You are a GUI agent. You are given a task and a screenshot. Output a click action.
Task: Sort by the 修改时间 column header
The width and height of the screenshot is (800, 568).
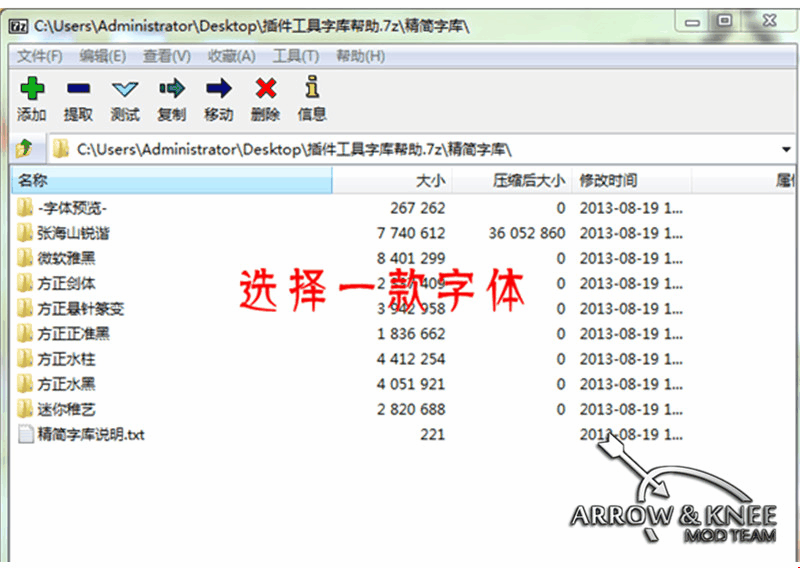(x=631, y=180)
